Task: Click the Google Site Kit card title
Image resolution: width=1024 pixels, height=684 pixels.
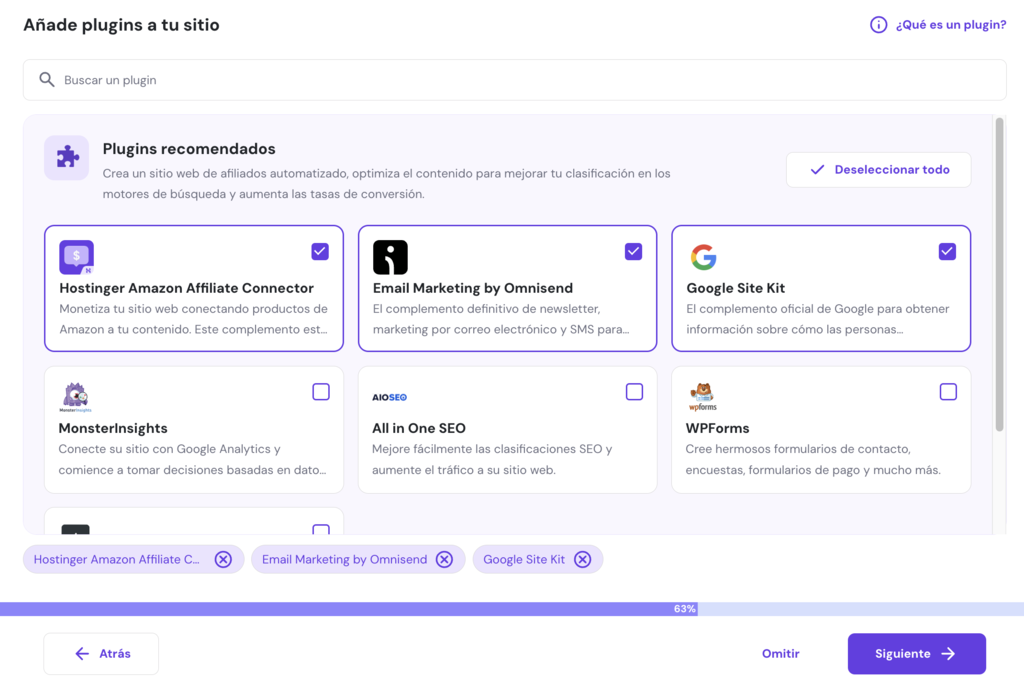Action: click(x=735, y=288)
